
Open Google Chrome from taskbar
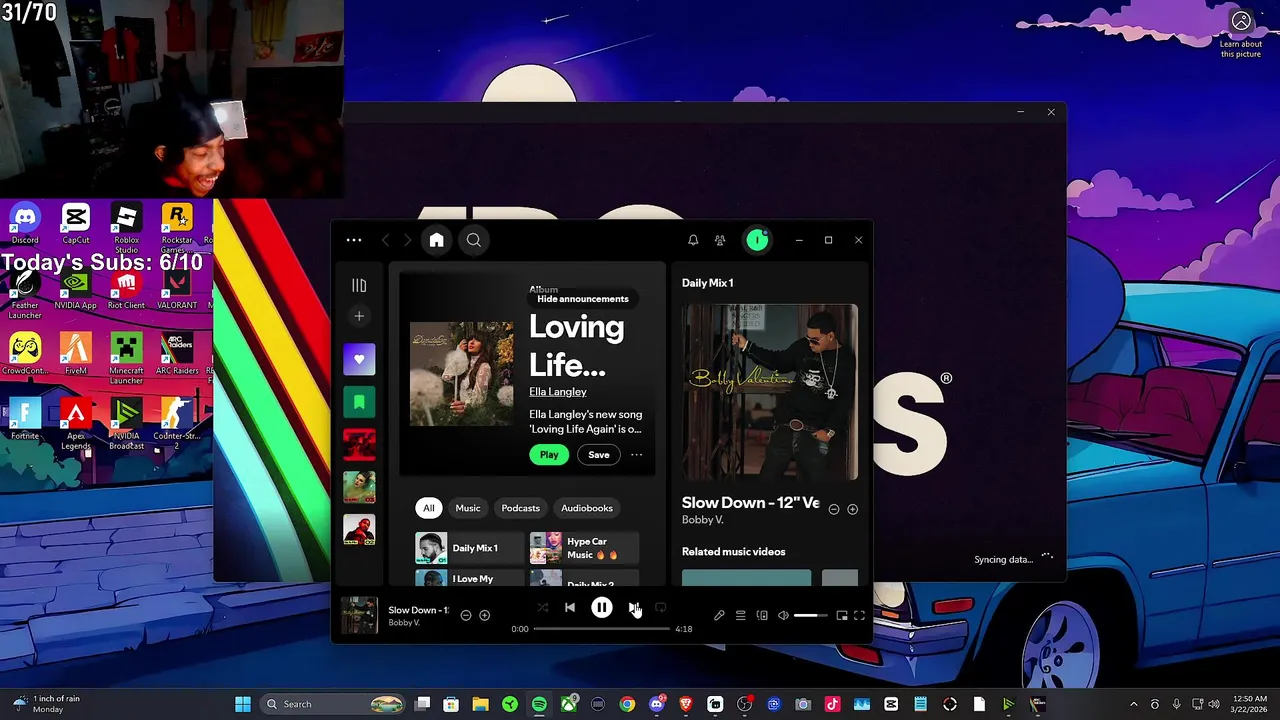(x=627, y=705)
